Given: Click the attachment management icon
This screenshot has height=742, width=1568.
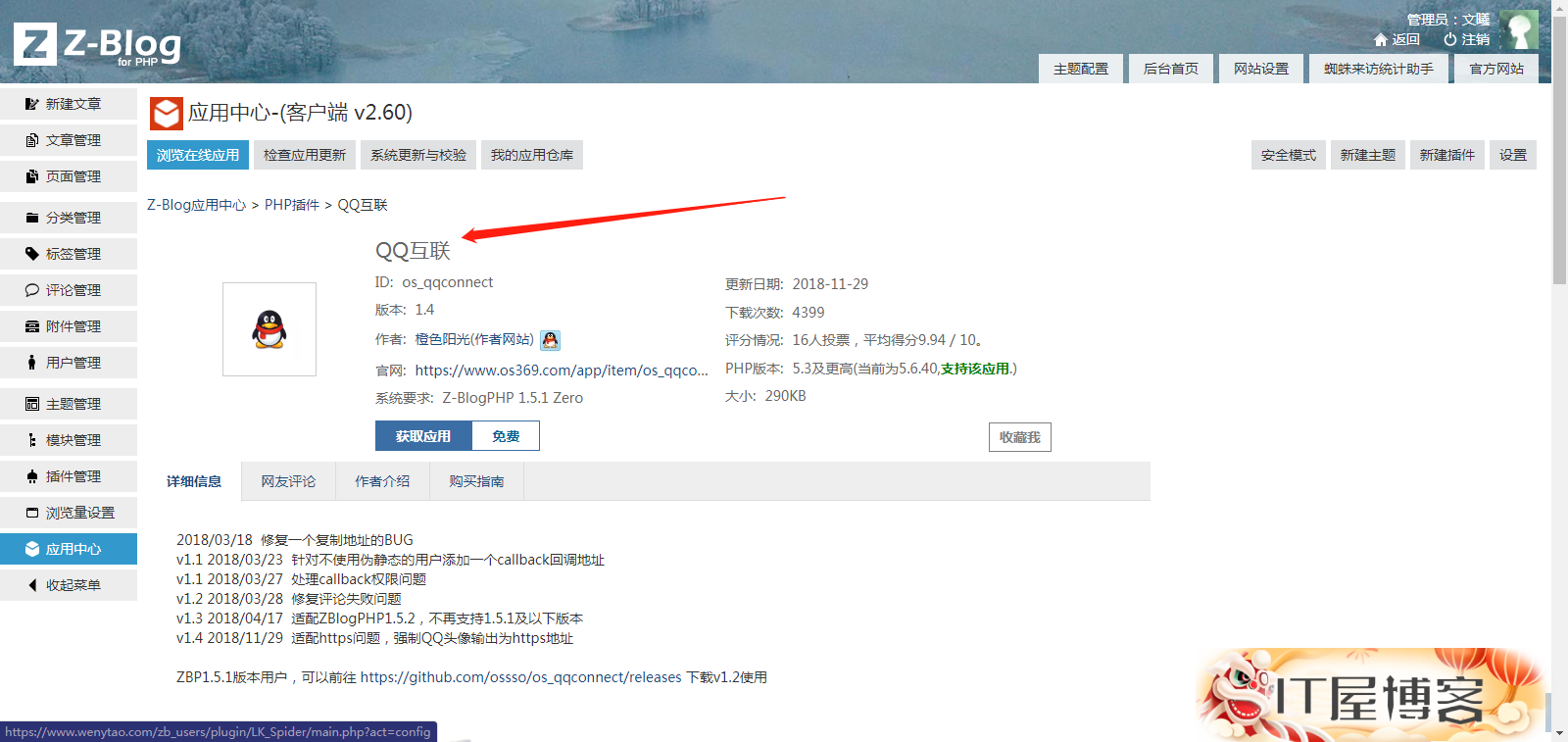Looking at the screenshot, I should click(32, 326).
